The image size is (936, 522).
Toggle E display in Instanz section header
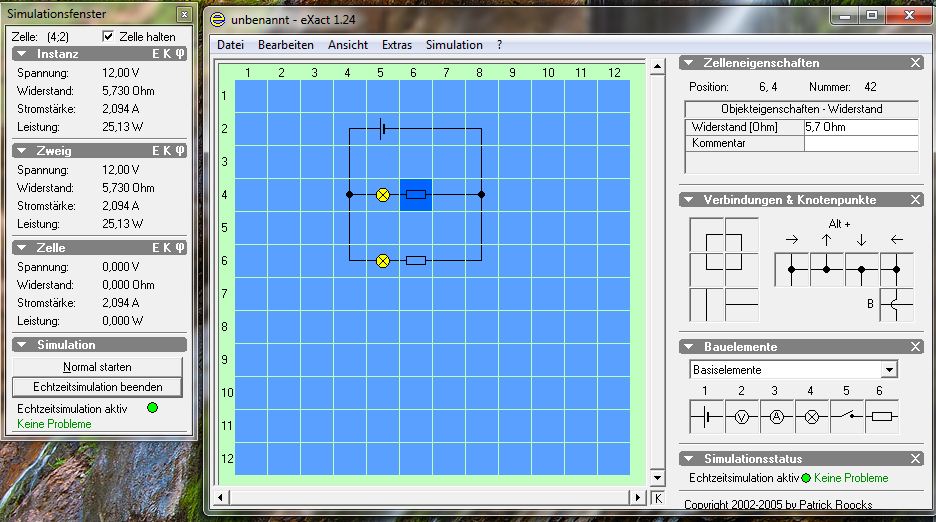156,54
